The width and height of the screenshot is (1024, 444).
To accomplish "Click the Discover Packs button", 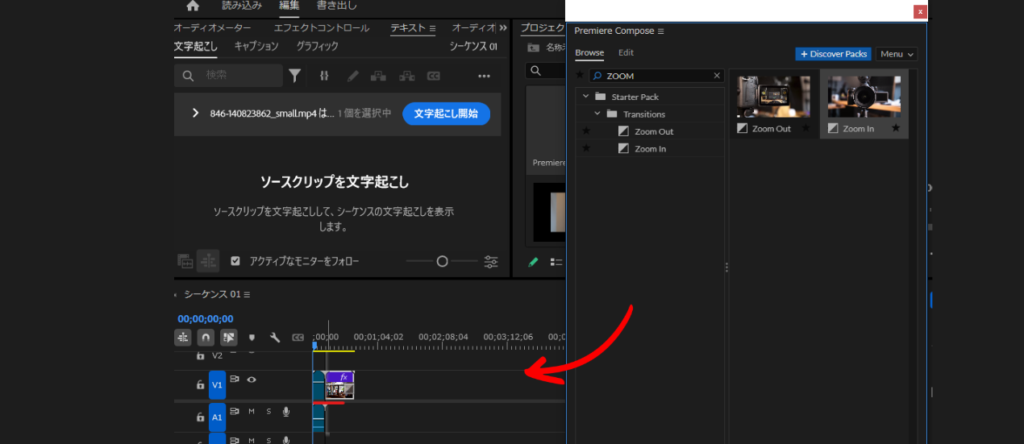I will click(833, 54).
